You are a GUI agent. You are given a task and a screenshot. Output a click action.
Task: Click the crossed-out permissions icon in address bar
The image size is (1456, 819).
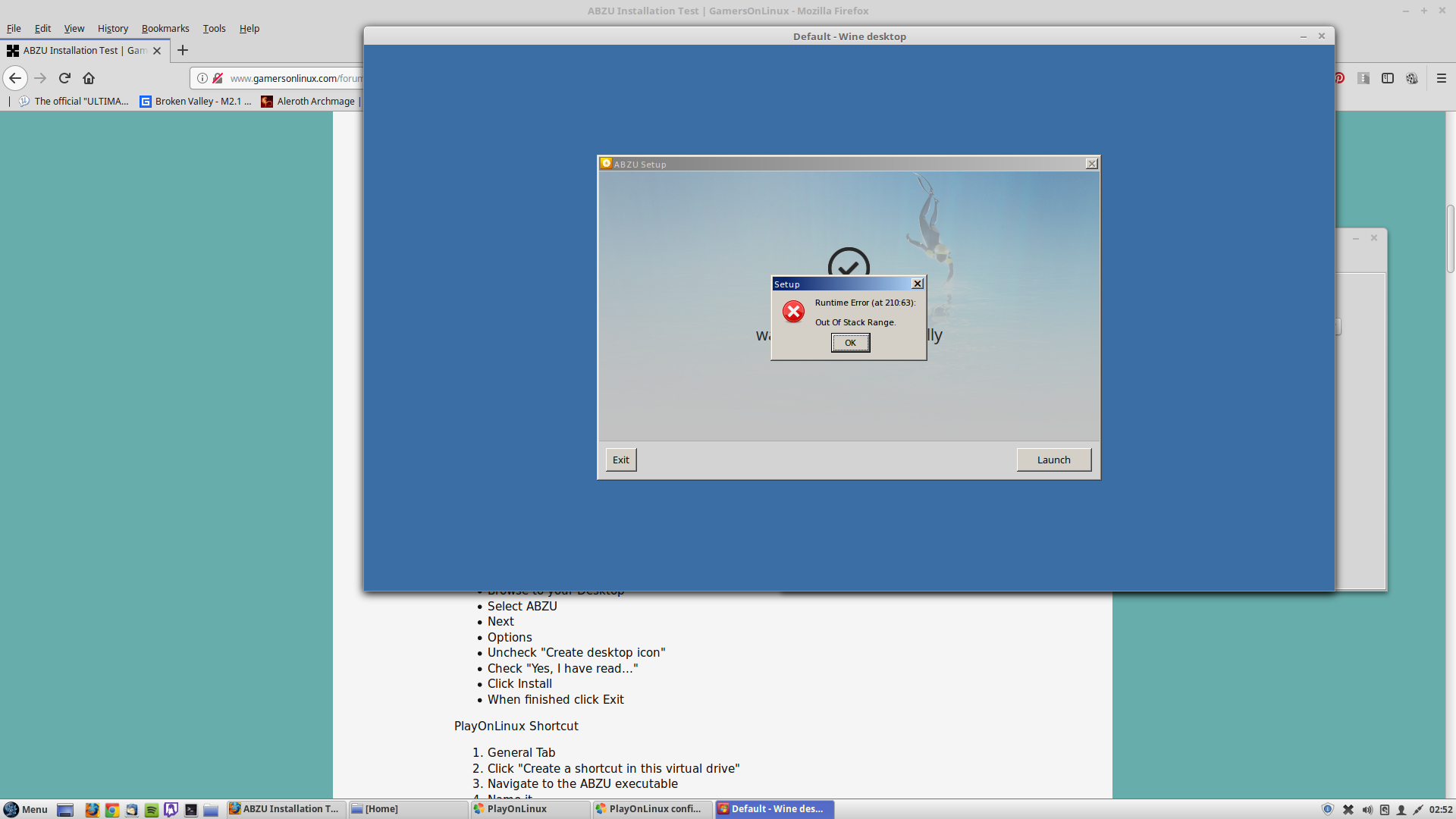218,78
